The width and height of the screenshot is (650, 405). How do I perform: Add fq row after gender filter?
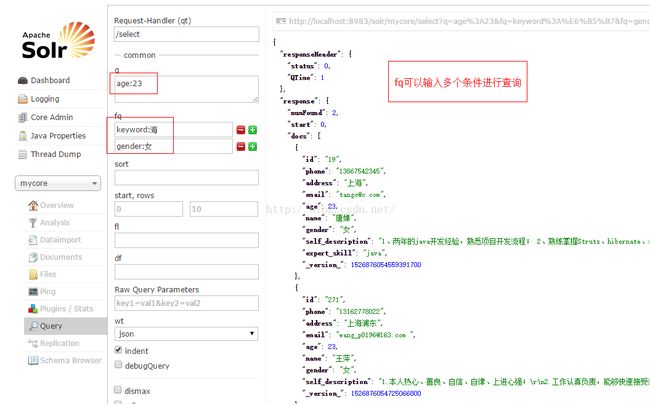(x=253, y=147)
